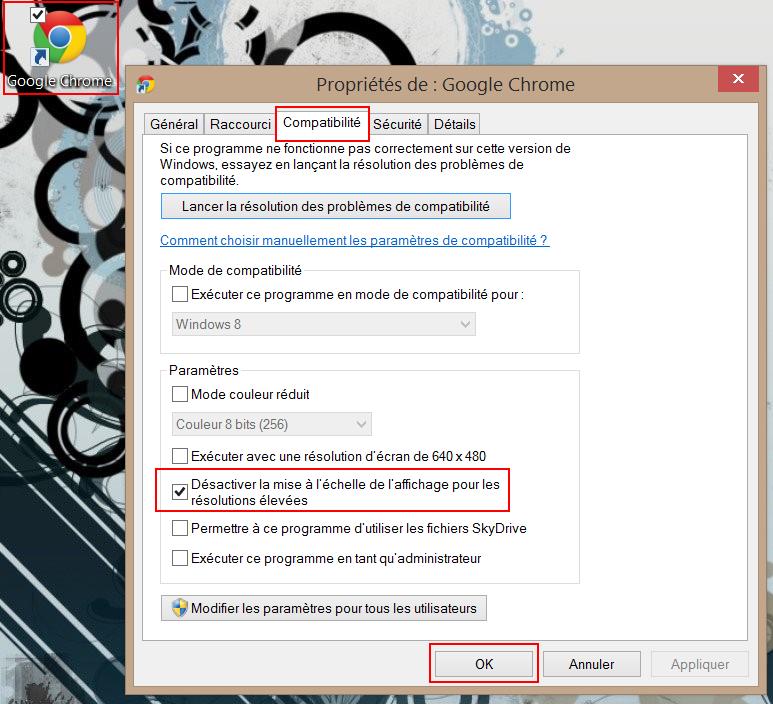Click Modifier les paramètres pour tous les utilisateurs
The height and width of the screenshot is (704, 773).
pyautogui.click(x=324, y=608)
